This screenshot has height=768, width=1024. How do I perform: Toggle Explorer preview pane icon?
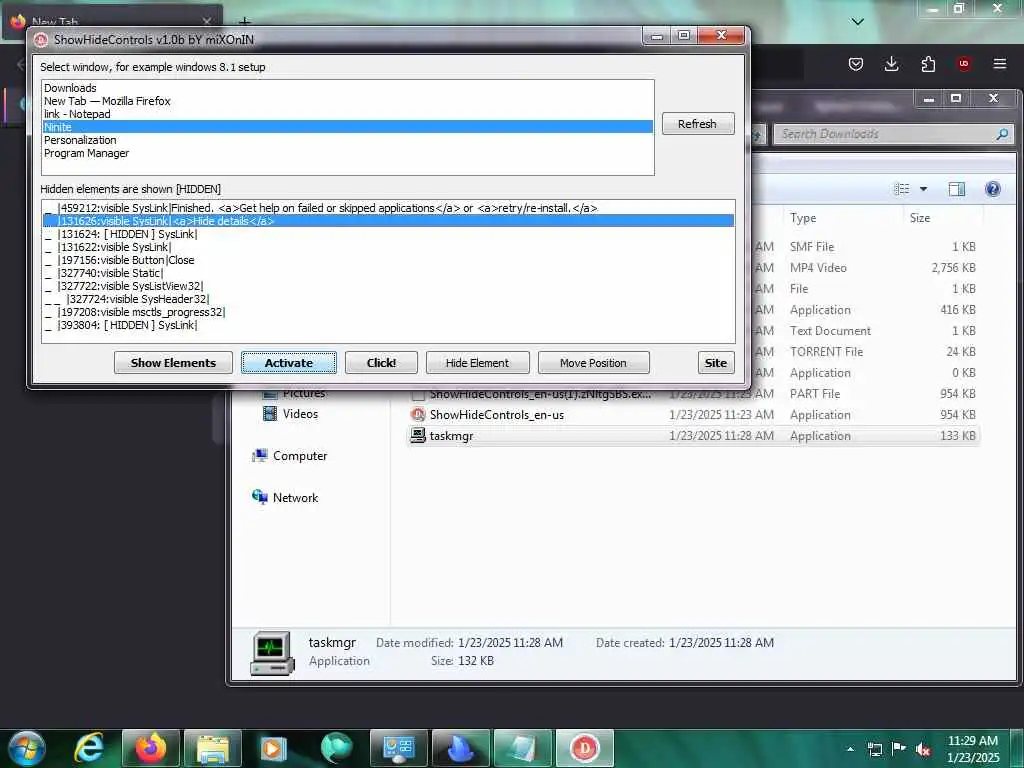[957, 189]
